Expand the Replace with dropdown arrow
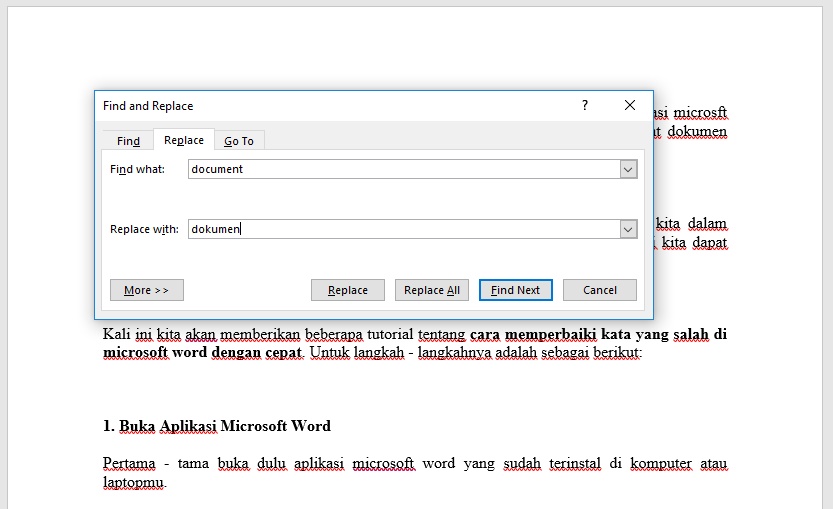 (x=628, y=230)
